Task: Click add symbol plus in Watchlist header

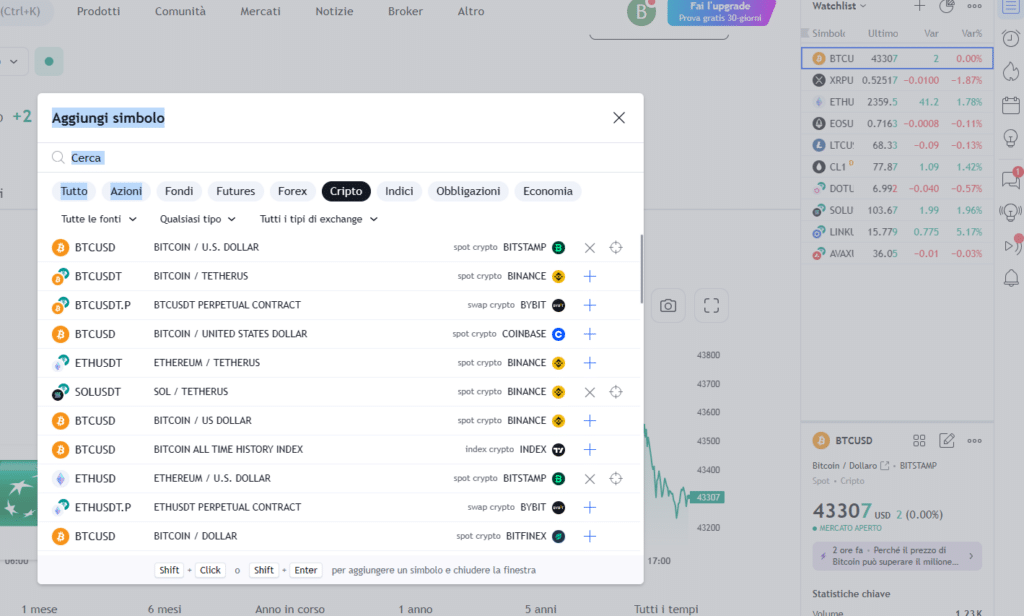Action: 920,6
